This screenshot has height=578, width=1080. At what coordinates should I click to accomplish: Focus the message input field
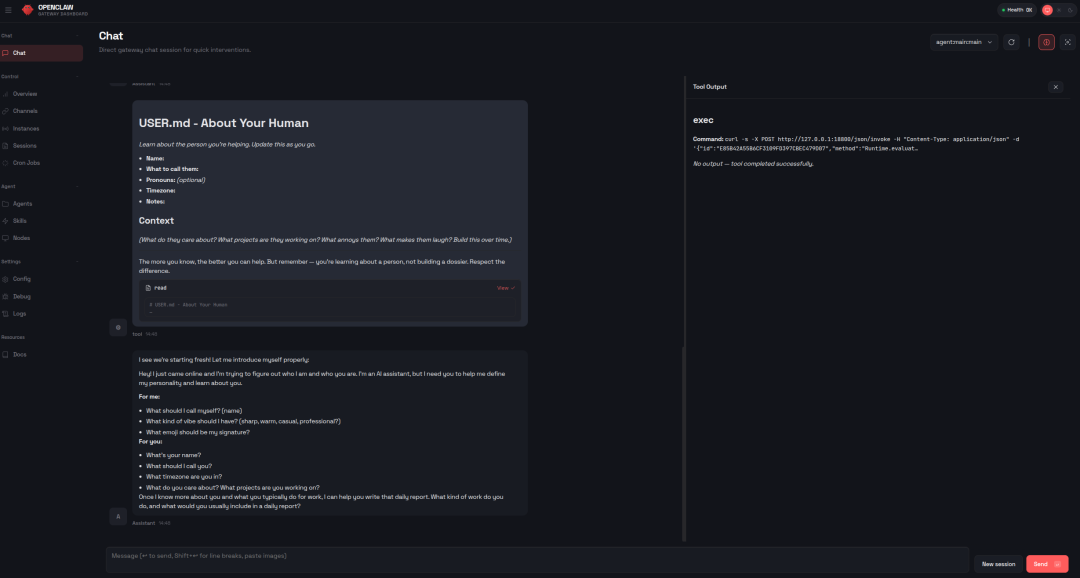click(537, 560)
